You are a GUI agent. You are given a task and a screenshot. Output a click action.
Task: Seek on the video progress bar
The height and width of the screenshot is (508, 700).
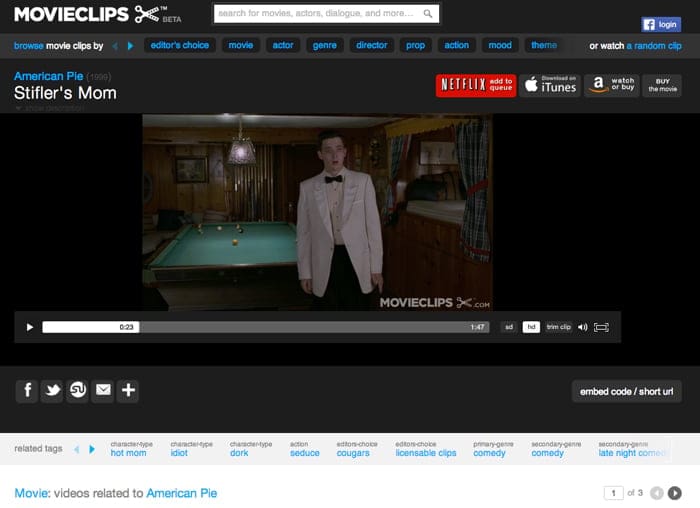(x=266, y=327)
